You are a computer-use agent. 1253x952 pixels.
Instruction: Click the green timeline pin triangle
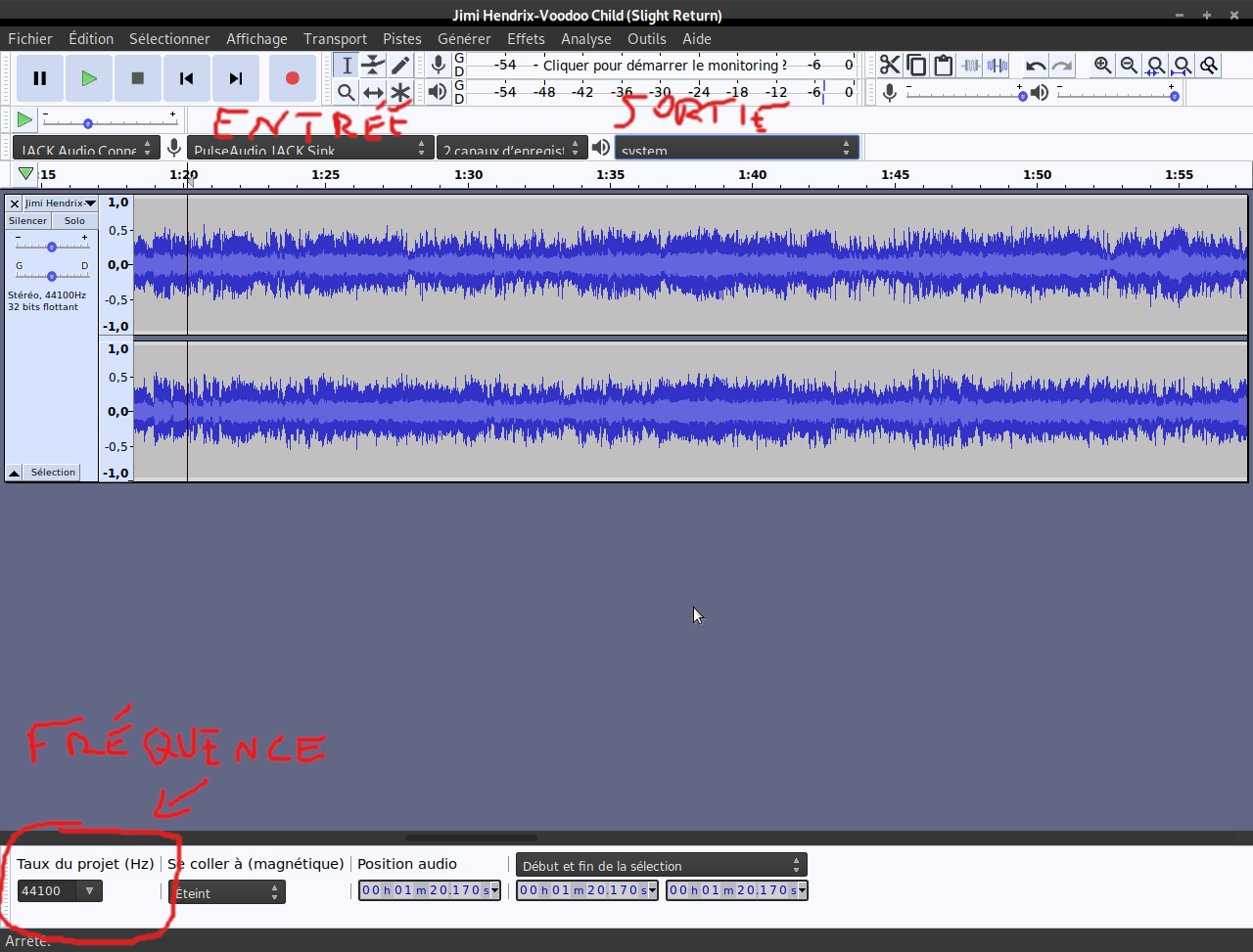pyautogui.click(x=26, y=174)
